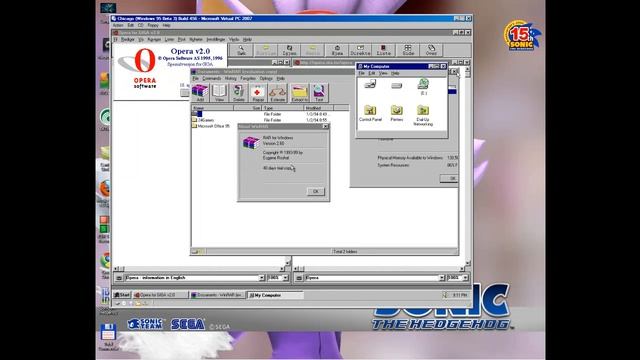Image resolution: width=640 pixels, height=360 pixels.
Task: Sort by the Type column header in WinRAR
Action: click(x=283, y=108)
